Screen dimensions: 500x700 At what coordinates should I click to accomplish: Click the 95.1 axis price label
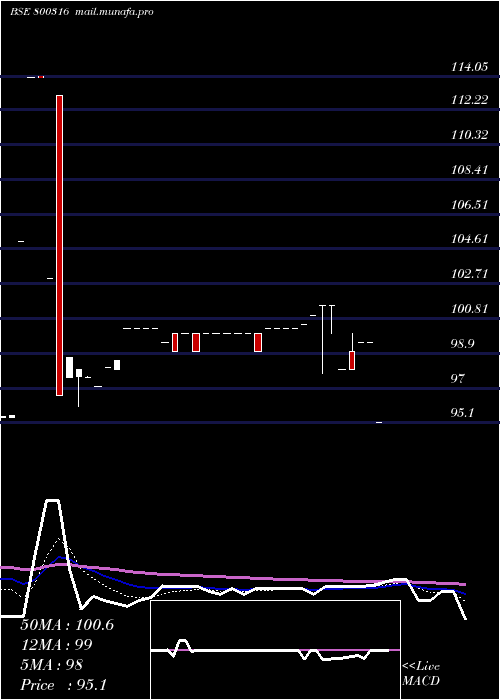click(462, 413)
